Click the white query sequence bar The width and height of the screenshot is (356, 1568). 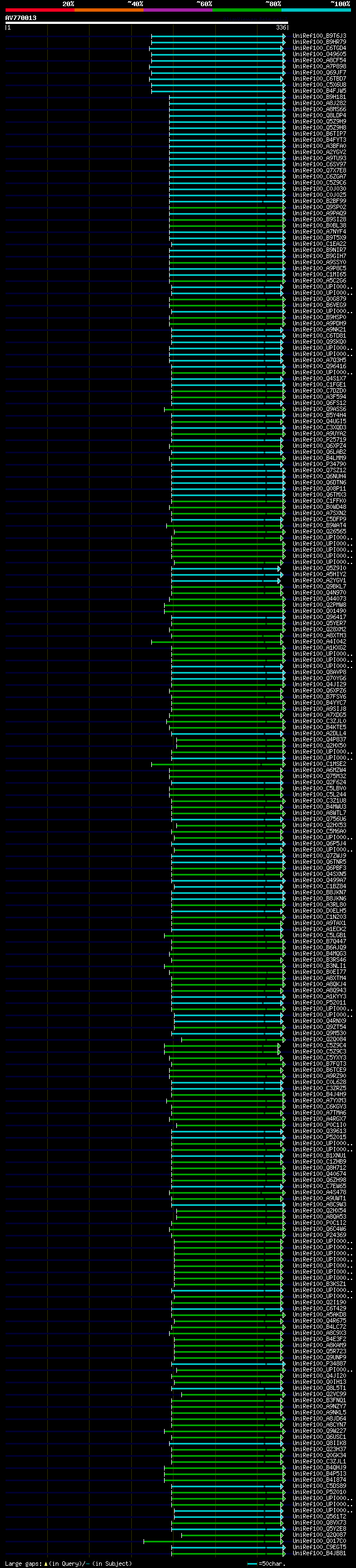click(147, 22)
